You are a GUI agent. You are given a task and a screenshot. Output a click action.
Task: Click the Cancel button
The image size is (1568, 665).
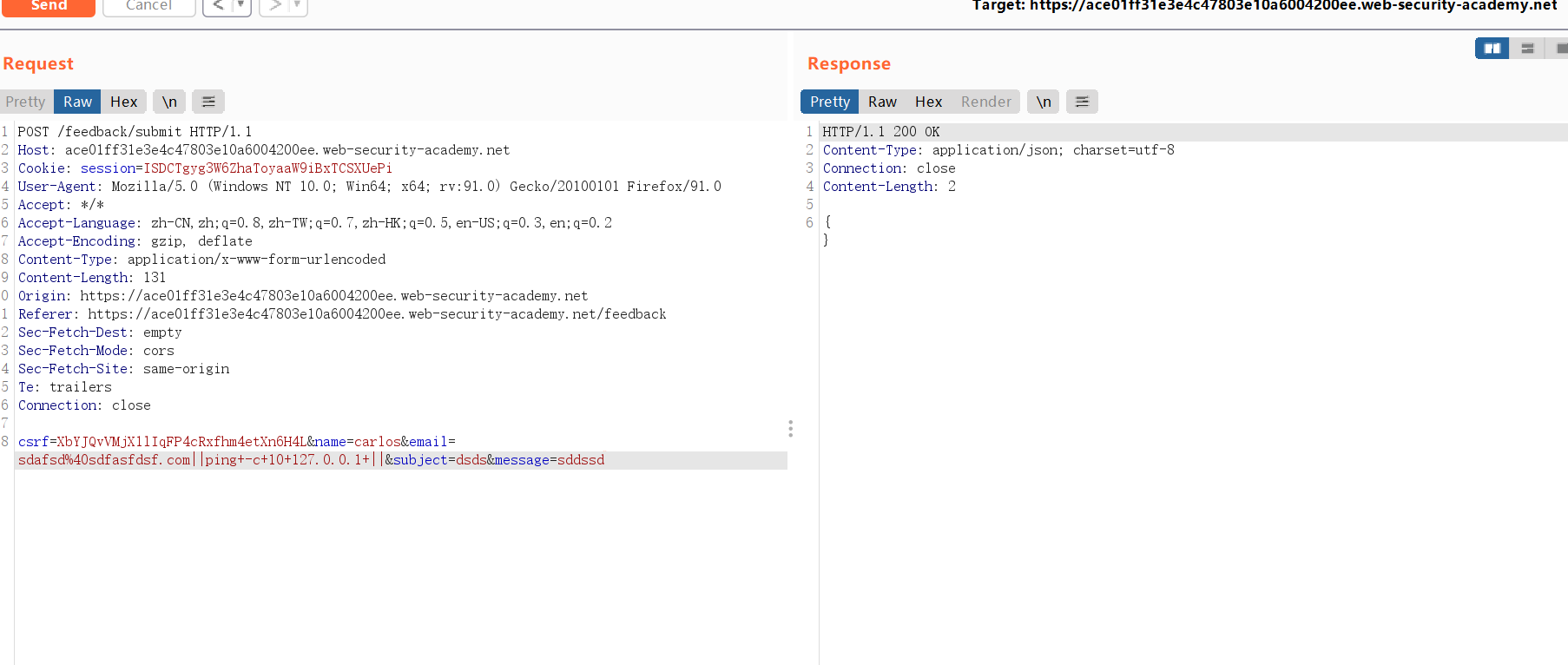[148, 6]
